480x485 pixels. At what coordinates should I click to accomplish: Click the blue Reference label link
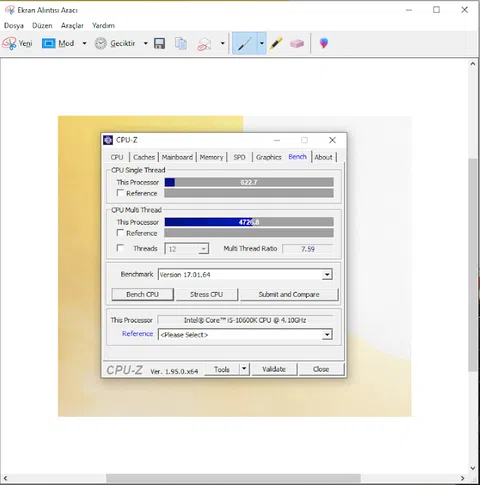137,334
